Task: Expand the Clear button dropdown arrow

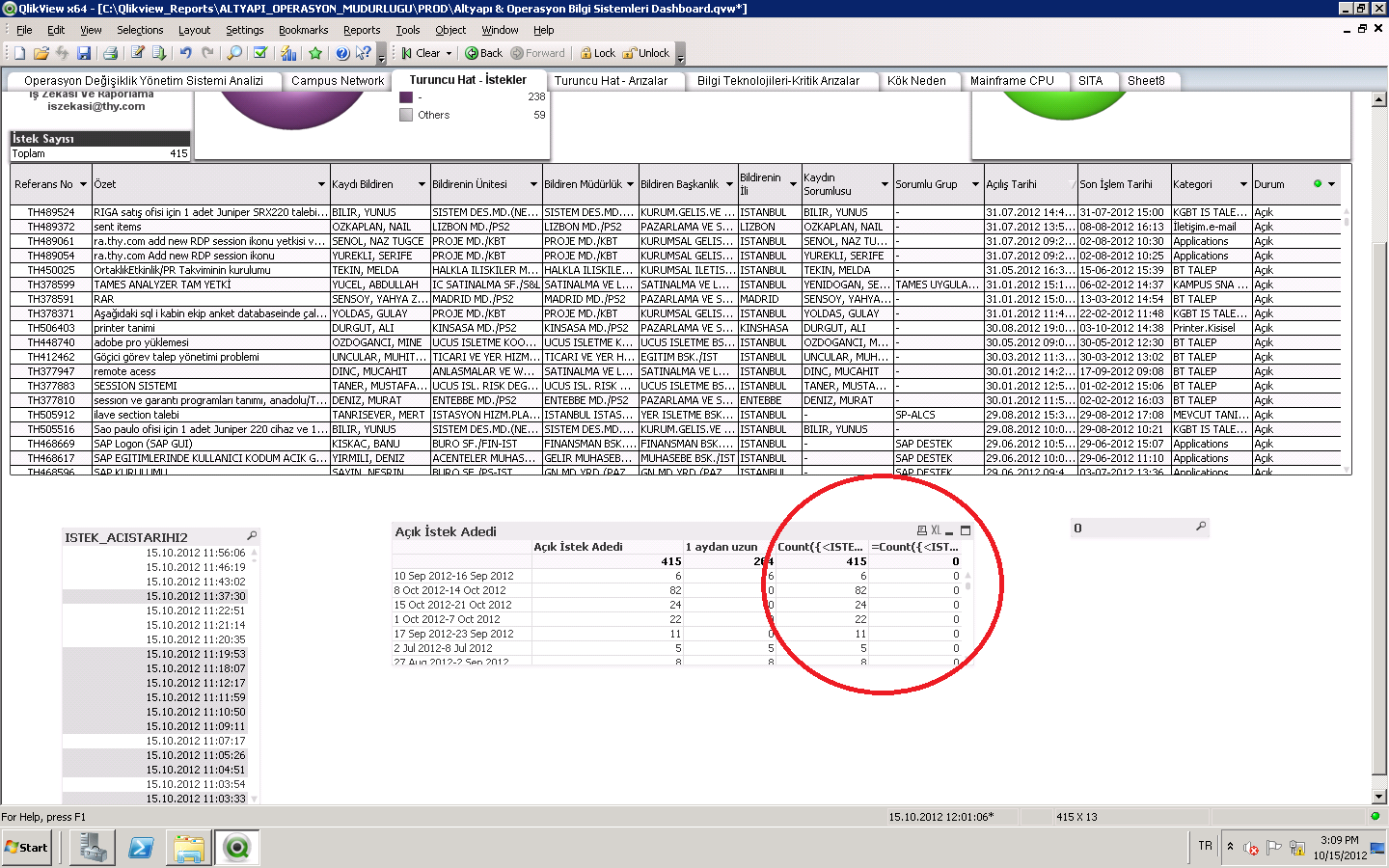Action: [449, 54]
